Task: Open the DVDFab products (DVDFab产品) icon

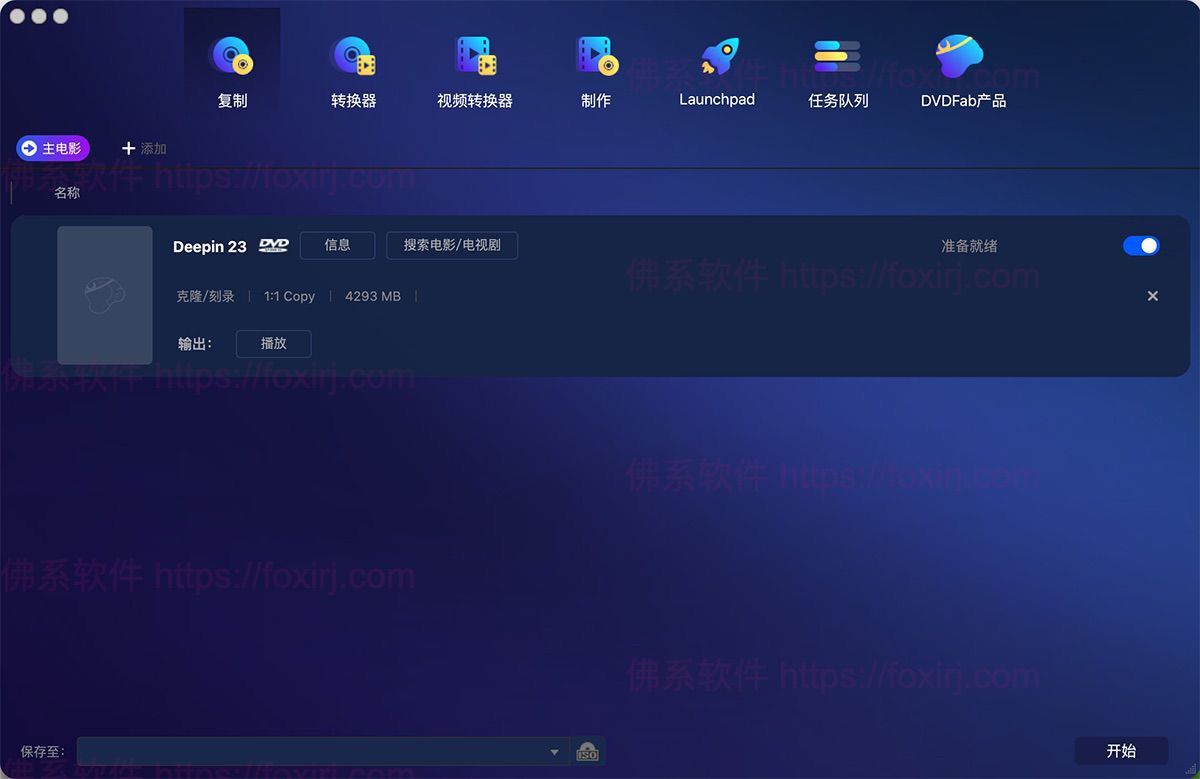Action: (x=962, y=58)
